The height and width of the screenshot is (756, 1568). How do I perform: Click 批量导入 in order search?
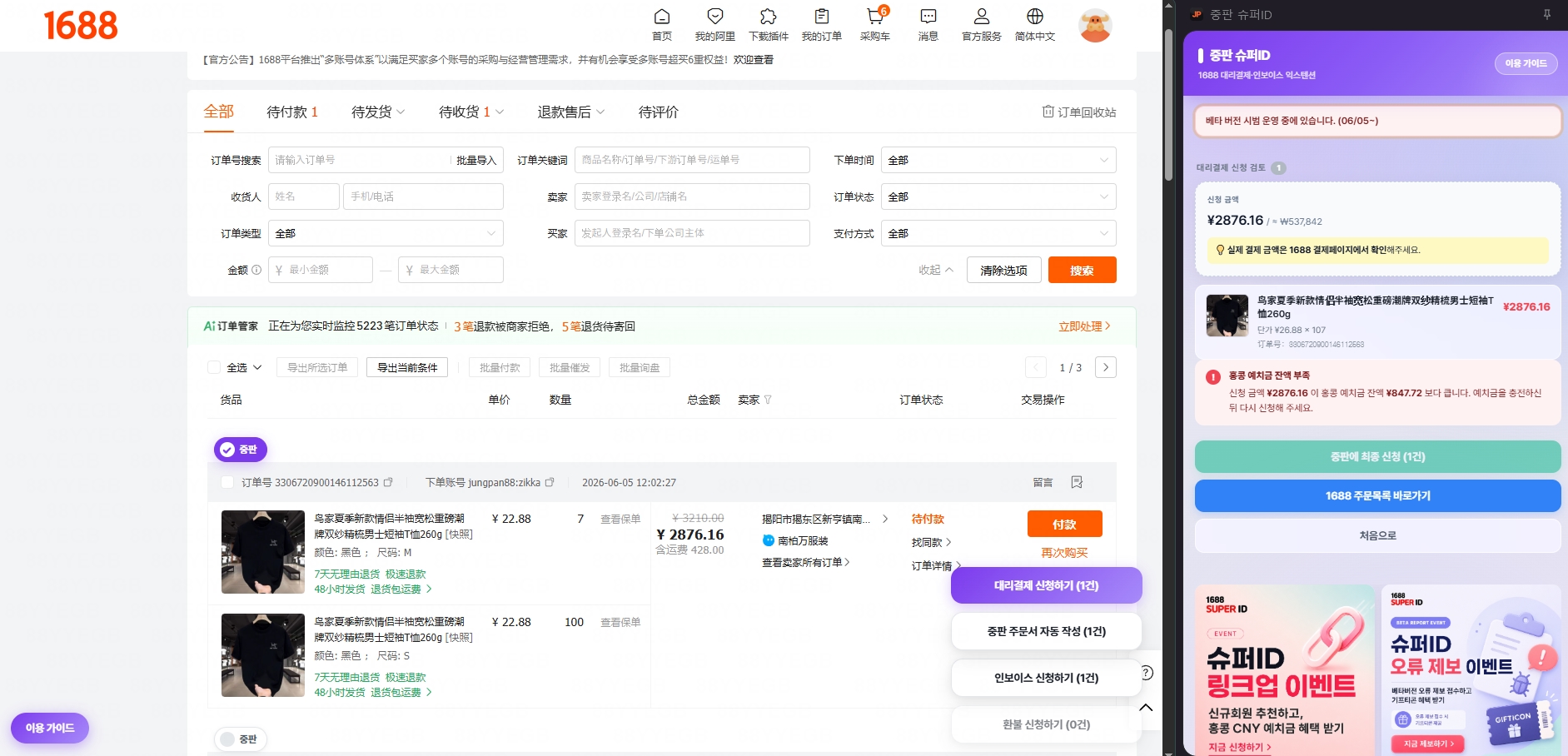[x=476, y=160]
